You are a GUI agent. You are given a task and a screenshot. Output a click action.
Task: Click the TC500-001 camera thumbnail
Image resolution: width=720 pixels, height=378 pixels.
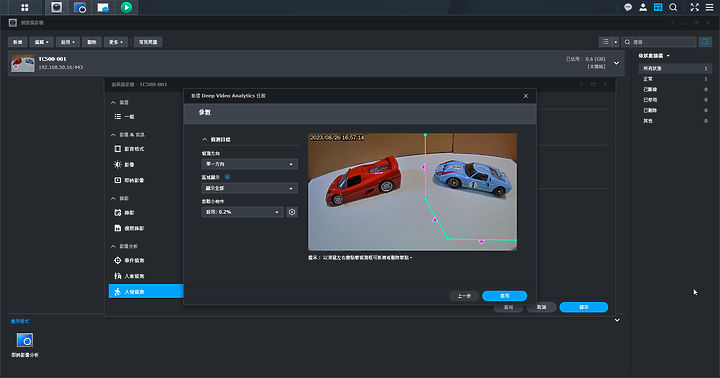[22, 63]
